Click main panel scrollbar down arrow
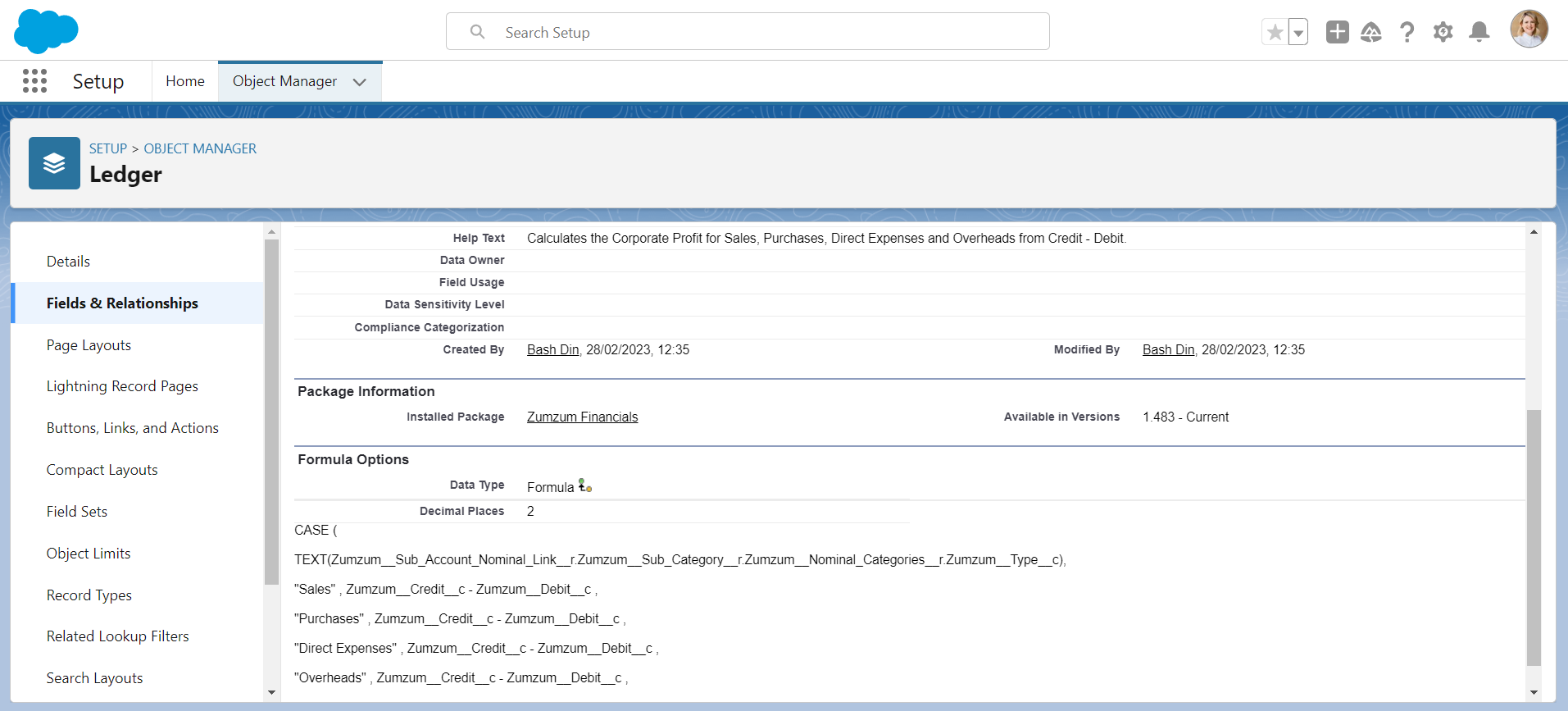 tap(1534, 692)
